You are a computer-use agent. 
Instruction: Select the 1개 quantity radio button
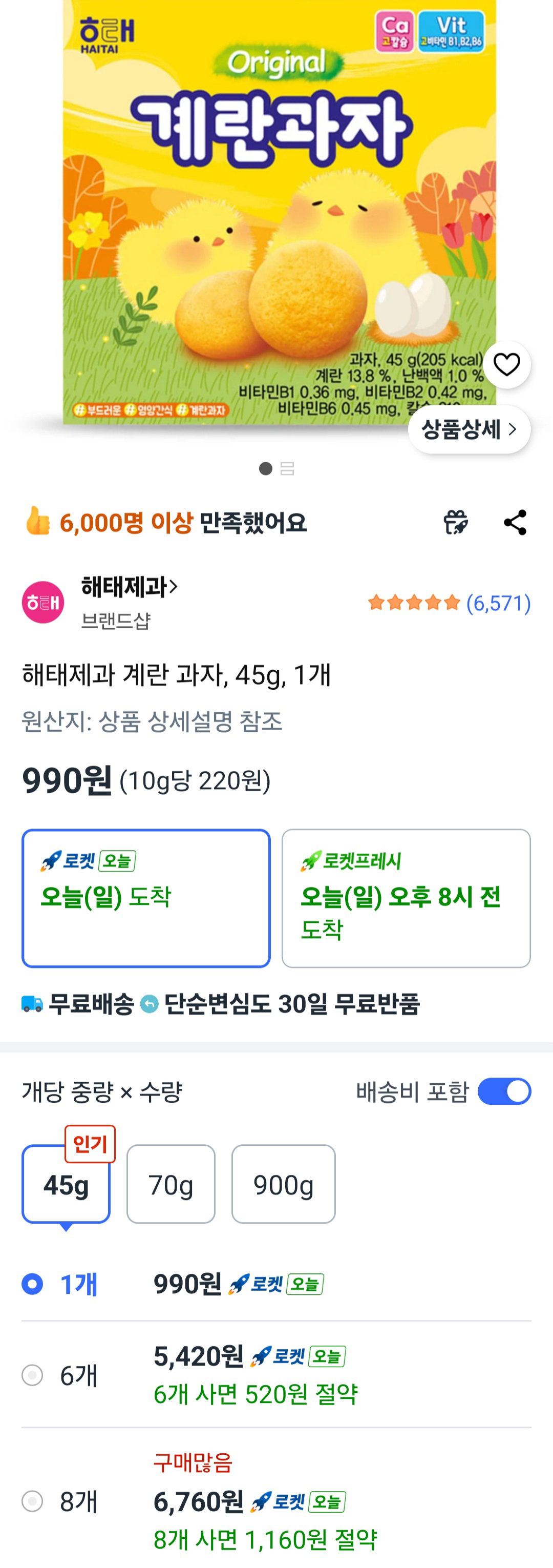click(32, 1284)
